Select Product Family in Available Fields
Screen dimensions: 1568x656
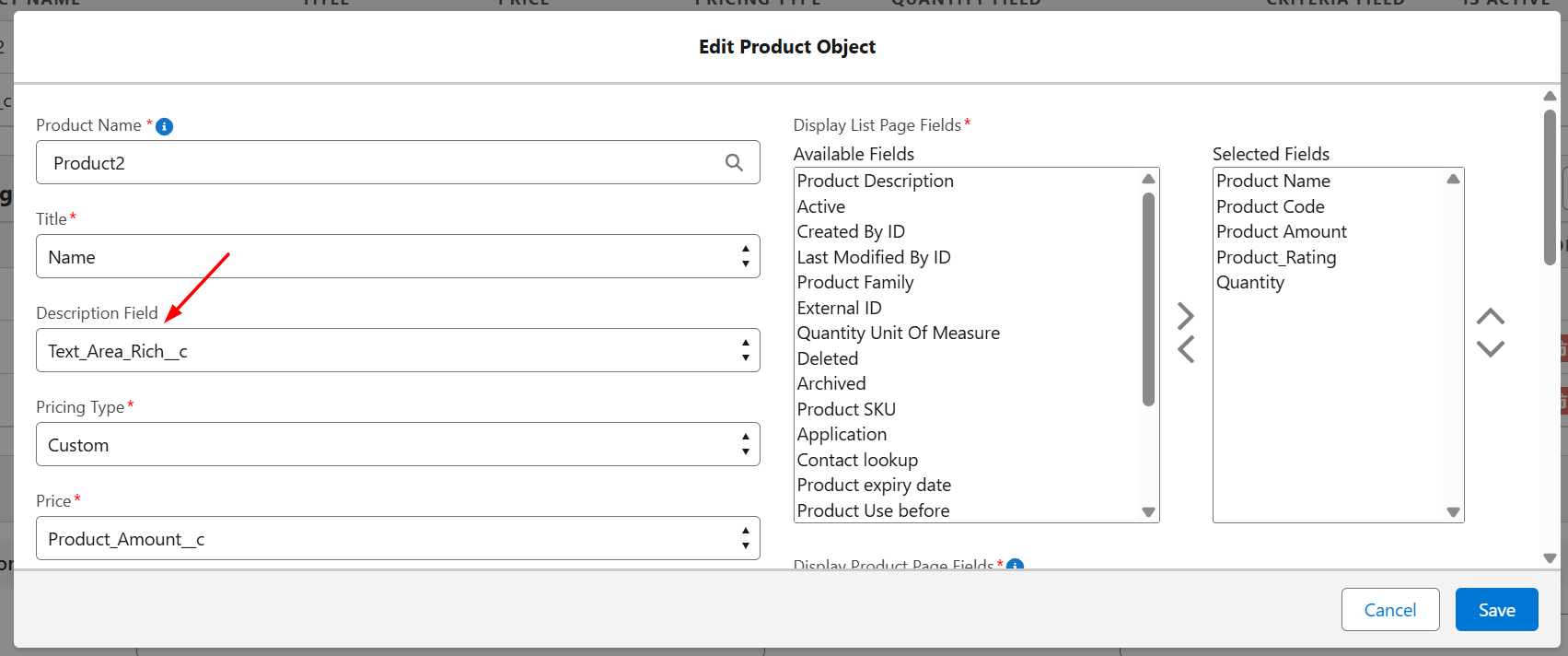click(855, 283)
